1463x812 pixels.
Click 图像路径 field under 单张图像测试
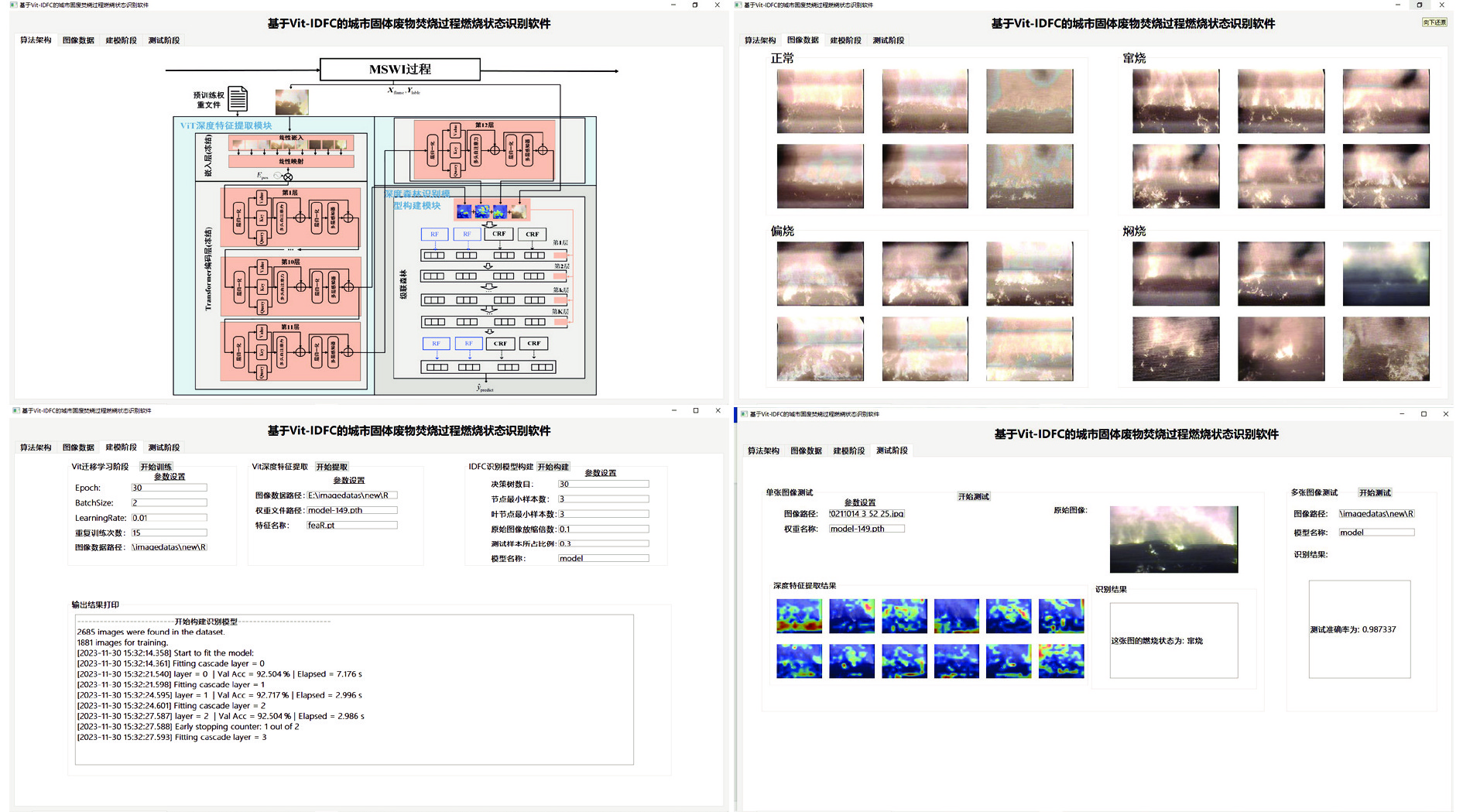click(867, 514)
